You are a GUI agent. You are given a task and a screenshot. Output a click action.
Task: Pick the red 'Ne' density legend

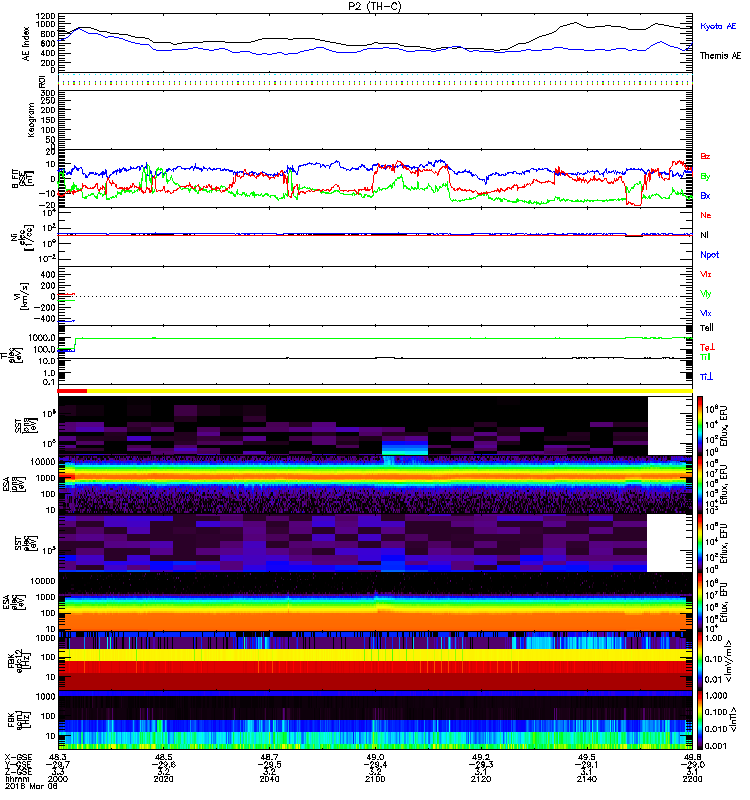[706, 215]
